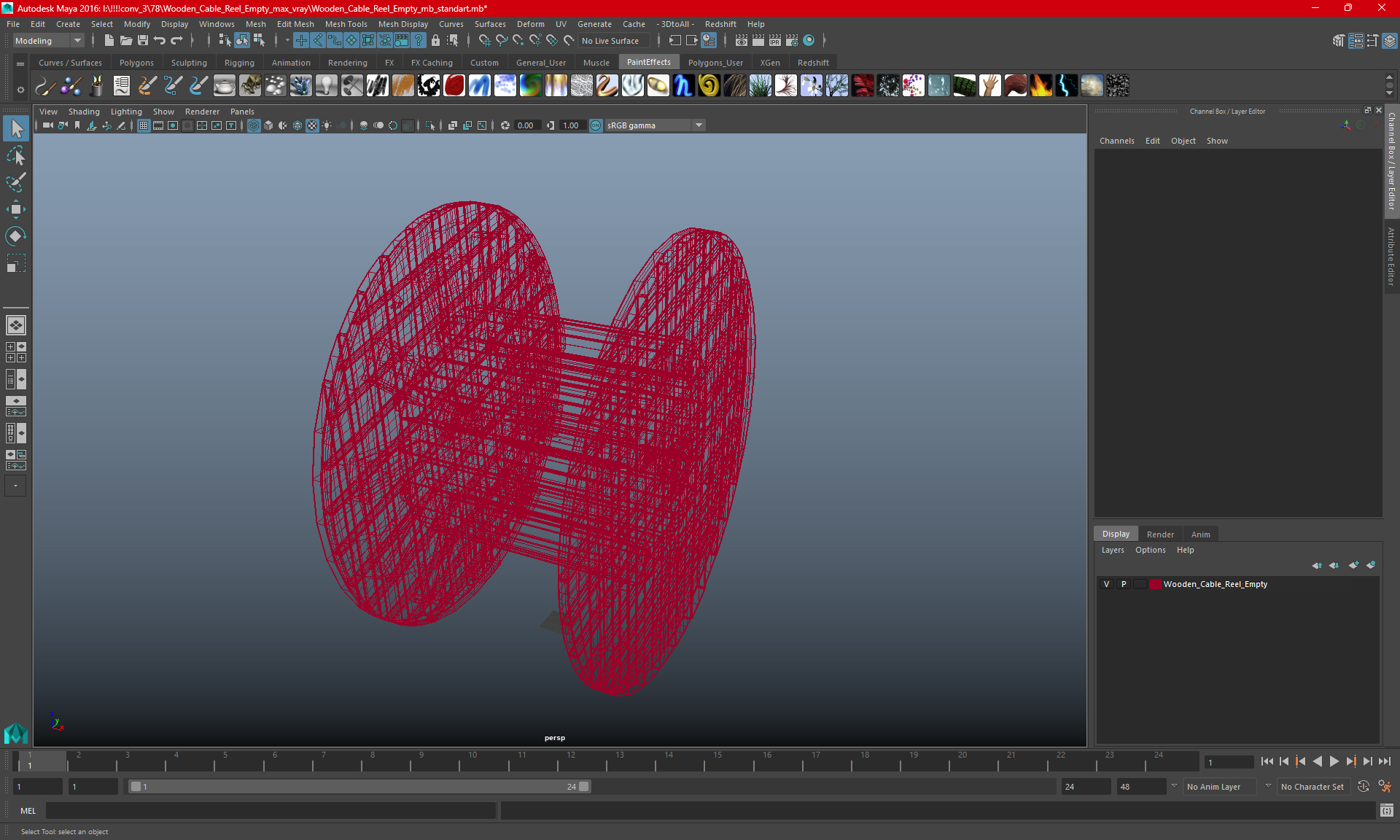Select the fire brush preset

click(1041, 86)
